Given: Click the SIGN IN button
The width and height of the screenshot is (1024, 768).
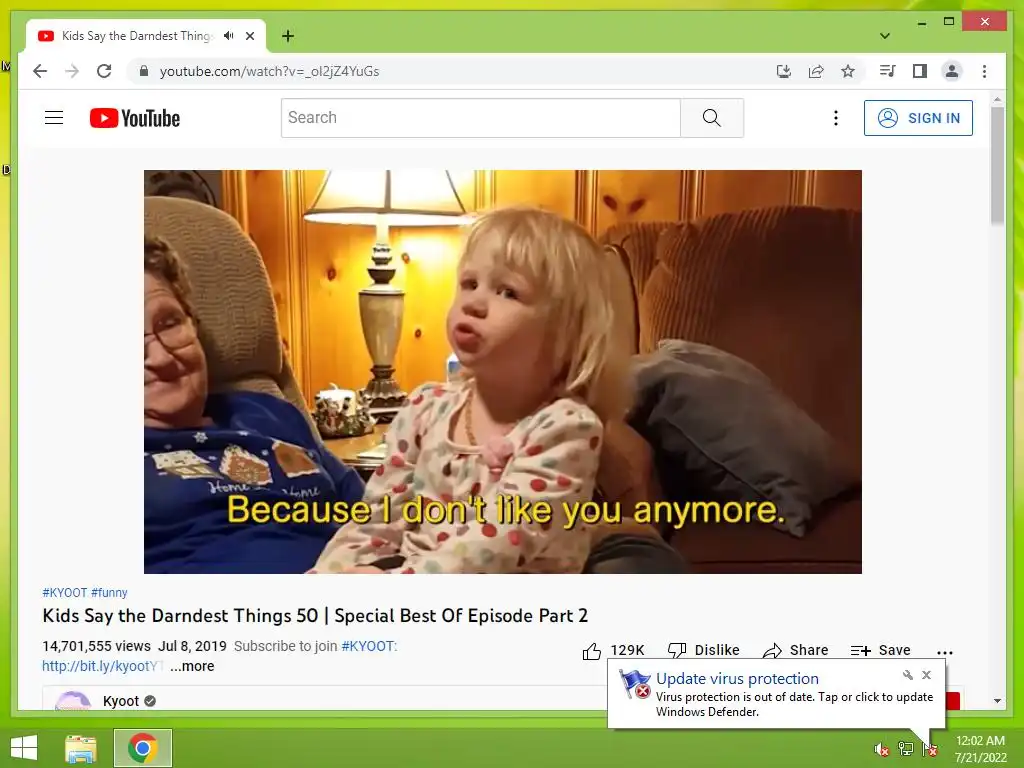Looking at the screenshot, I should (x=918, y=118).
